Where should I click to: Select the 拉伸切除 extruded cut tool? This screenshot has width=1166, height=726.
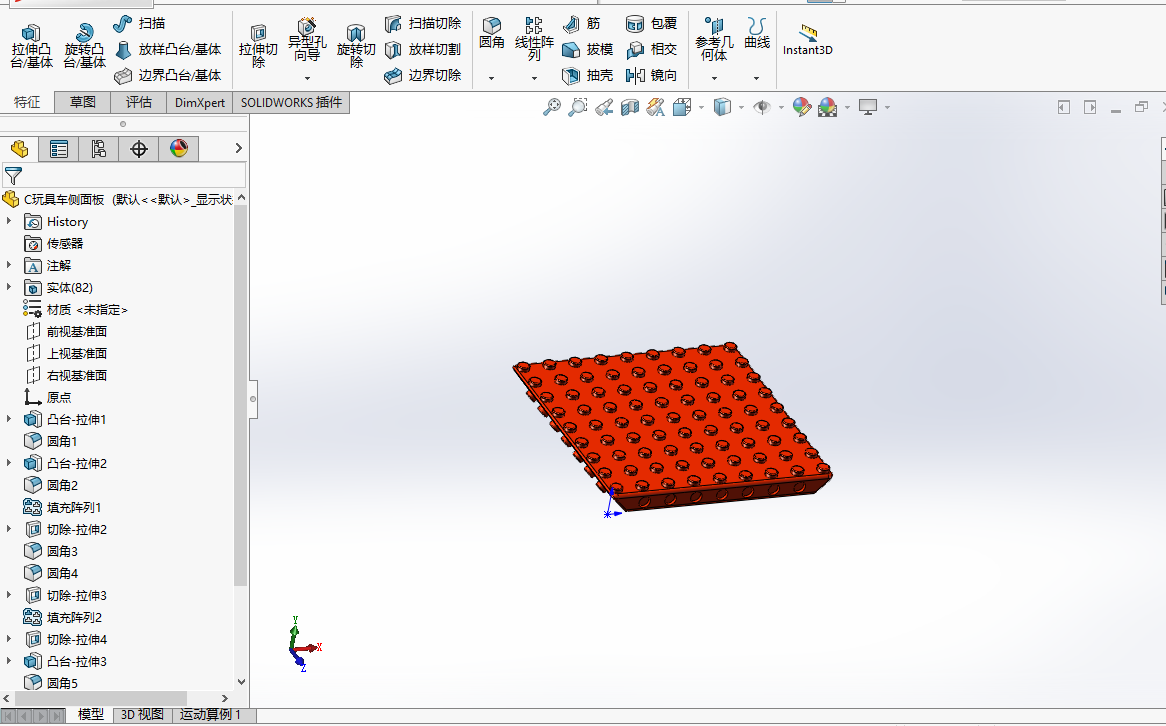258,46
